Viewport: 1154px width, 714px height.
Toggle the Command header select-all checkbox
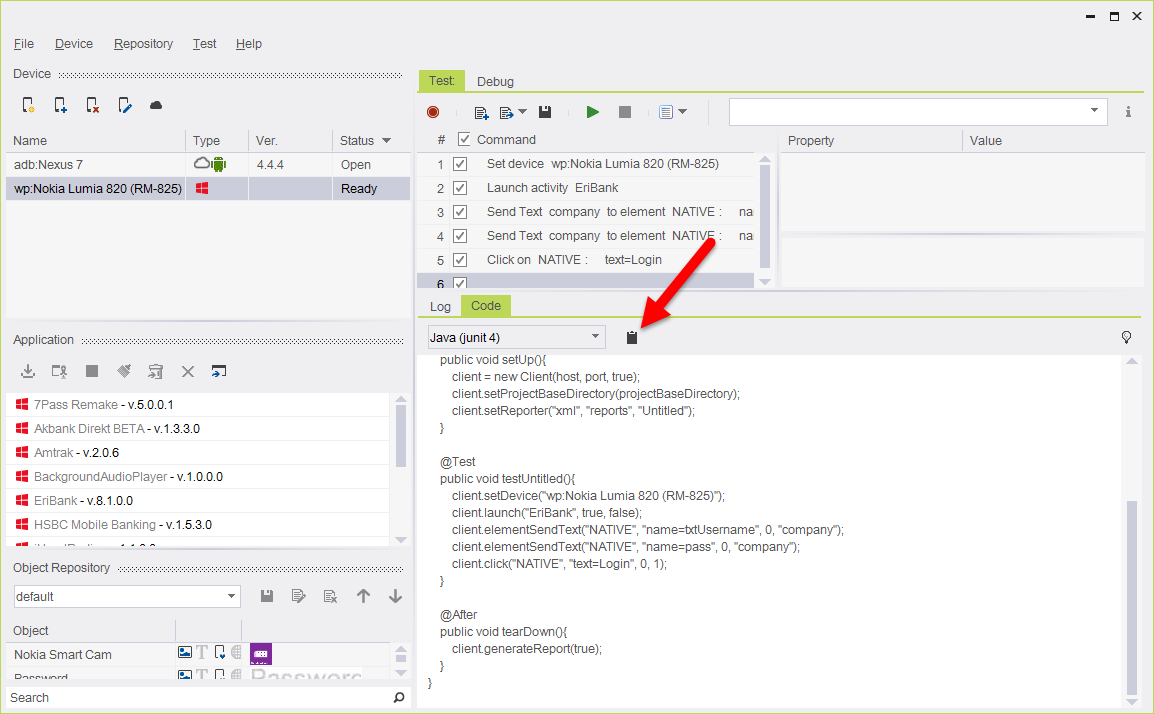[x=464, y=140]
